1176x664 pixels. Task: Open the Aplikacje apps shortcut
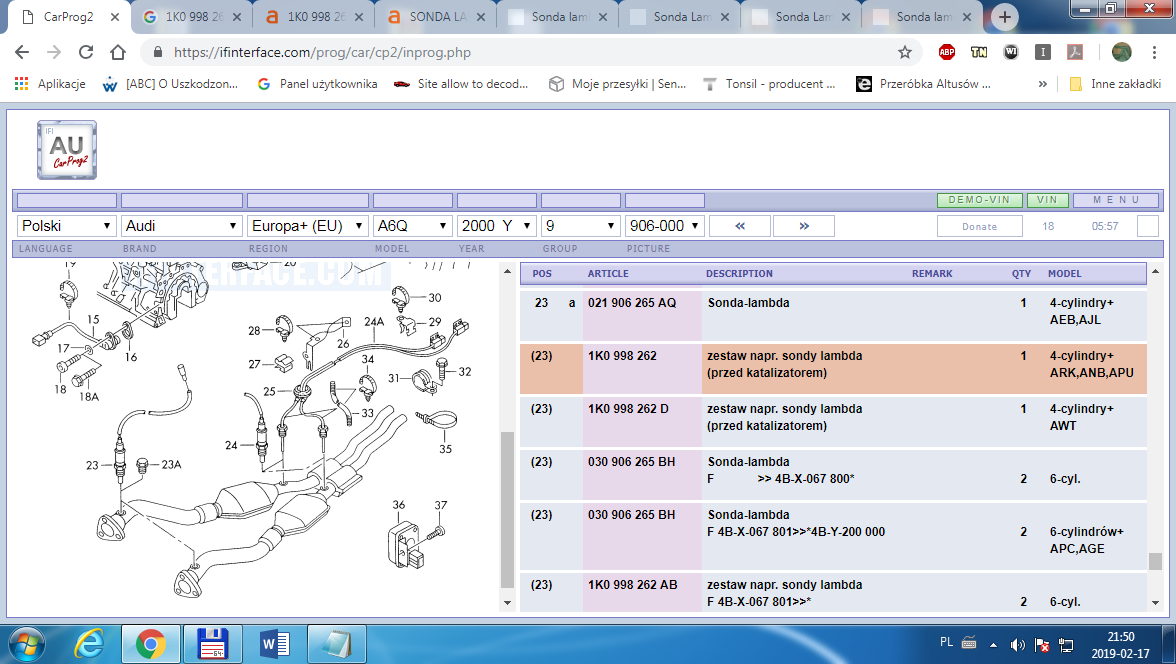tap(50, 84)
